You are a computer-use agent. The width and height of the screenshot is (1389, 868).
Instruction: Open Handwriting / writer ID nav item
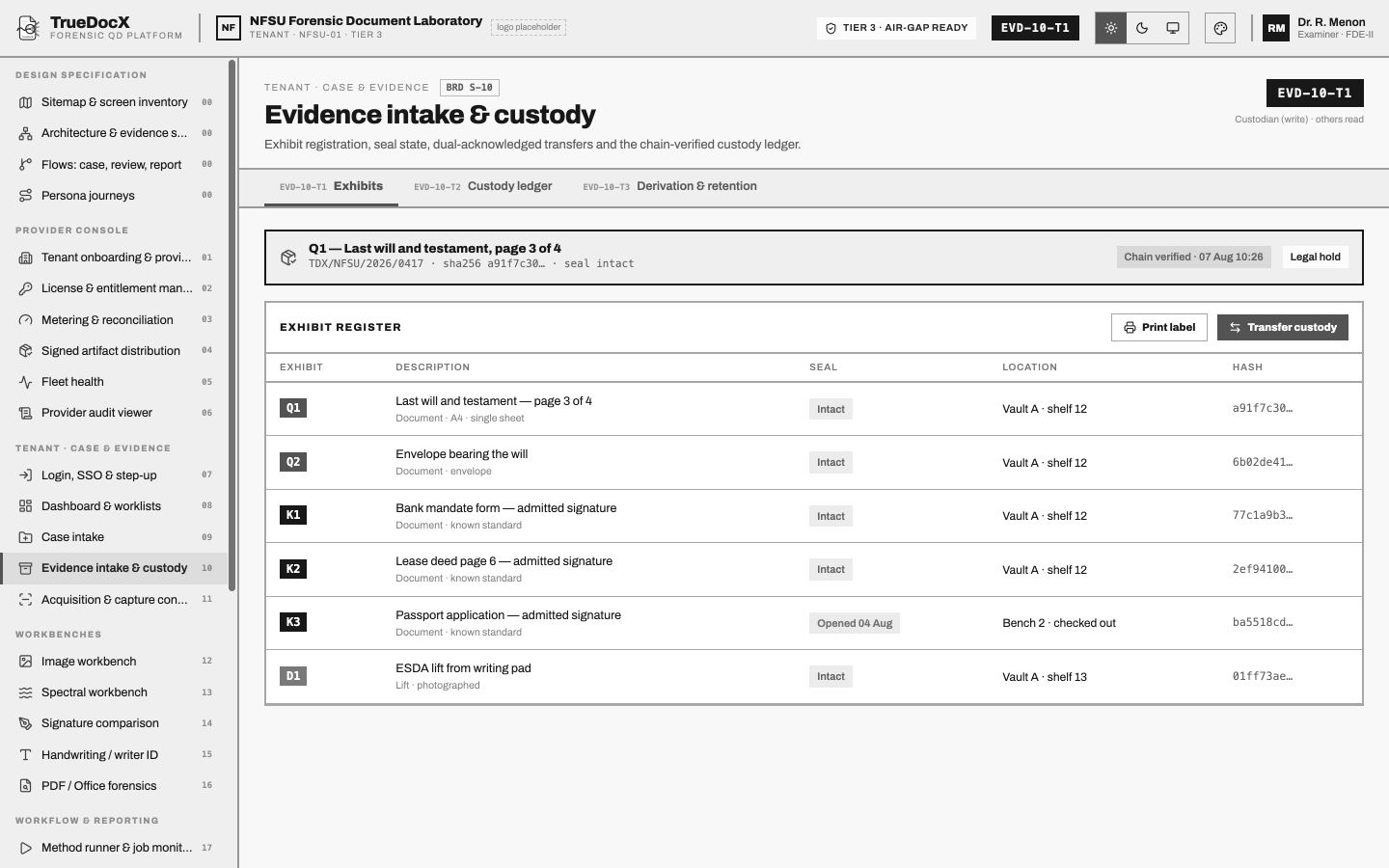click(x=114, y=755)
